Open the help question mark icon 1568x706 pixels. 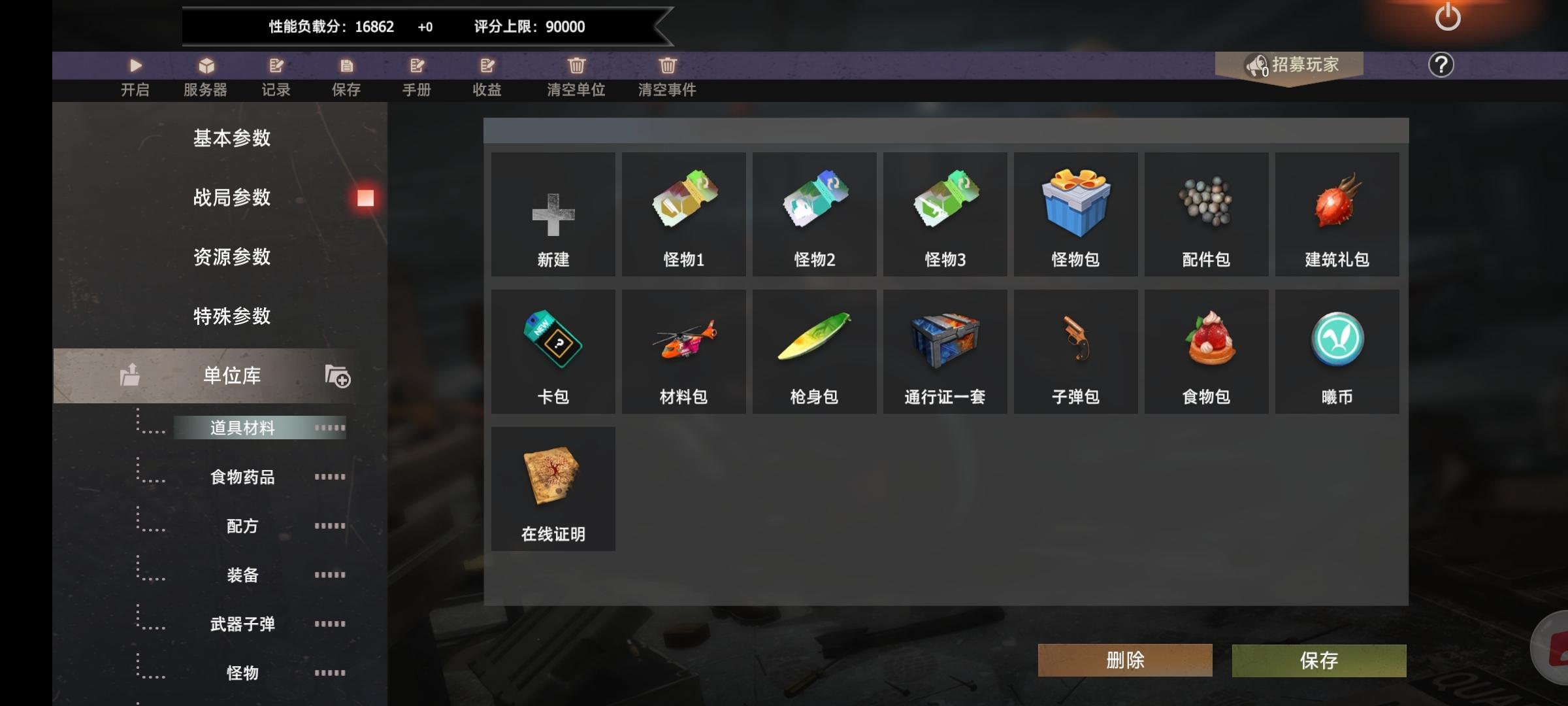pyautogui.click(x=1441, y=65)
